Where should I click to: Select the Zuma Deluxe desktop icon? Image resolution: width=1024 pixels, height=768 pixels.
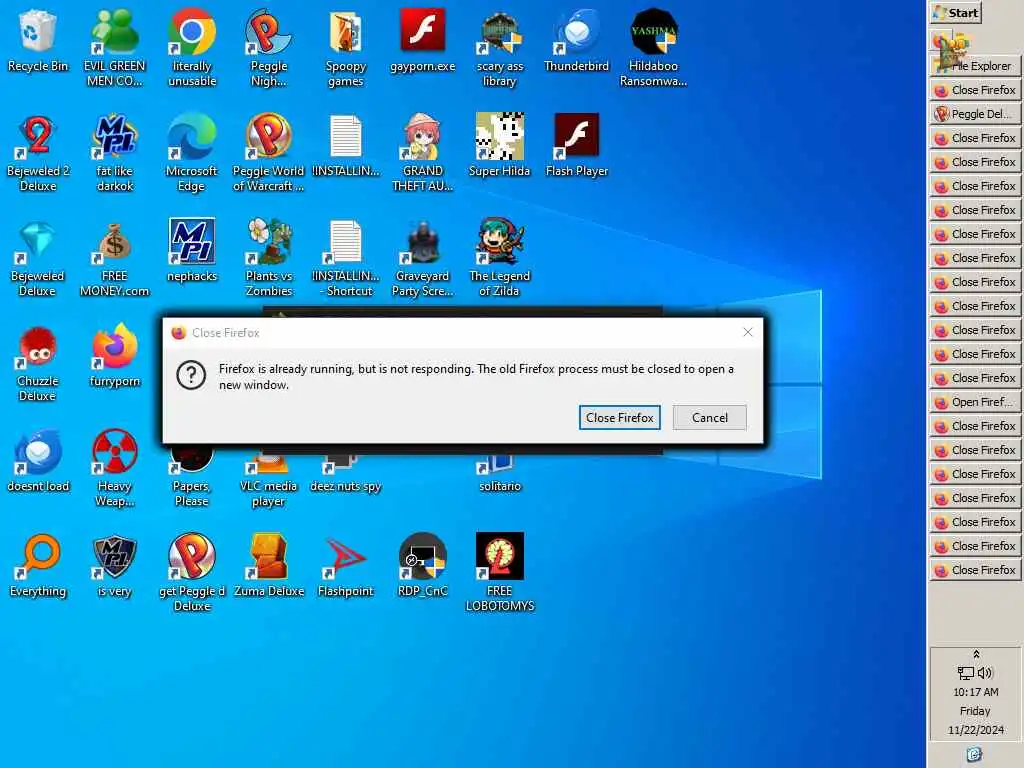click(268, 566)
